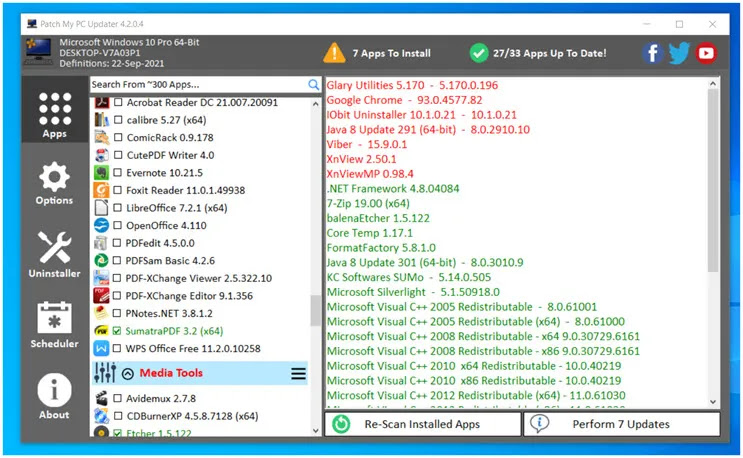Image resolution: width=743 pixels, height=458 pixels.
Task: Click the search magnifier icon
Action: [x=313, y=85]
